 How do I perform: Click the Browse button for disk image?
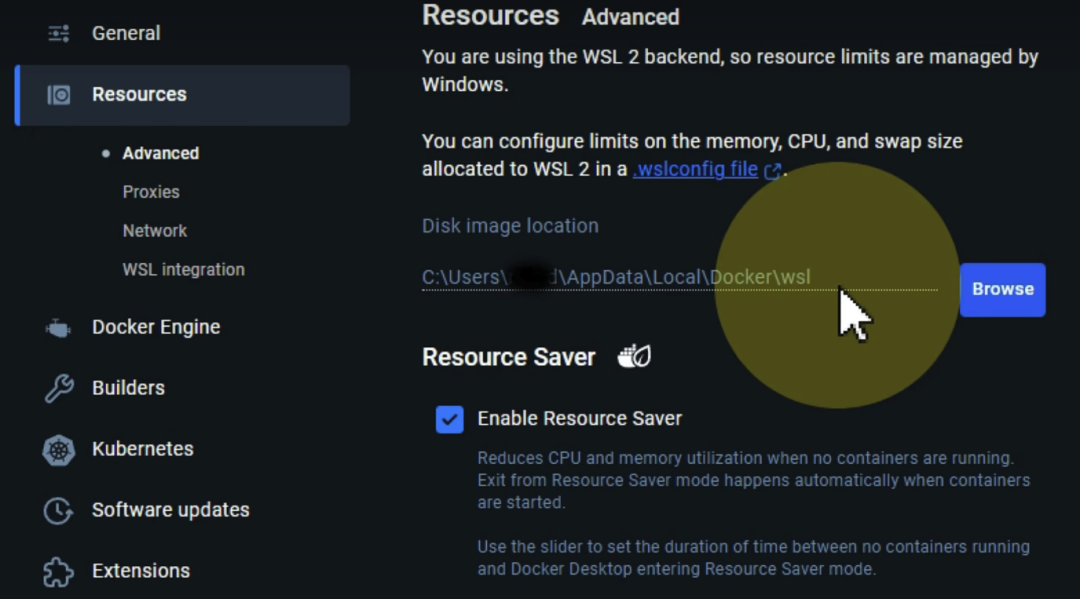[1002, 290]
